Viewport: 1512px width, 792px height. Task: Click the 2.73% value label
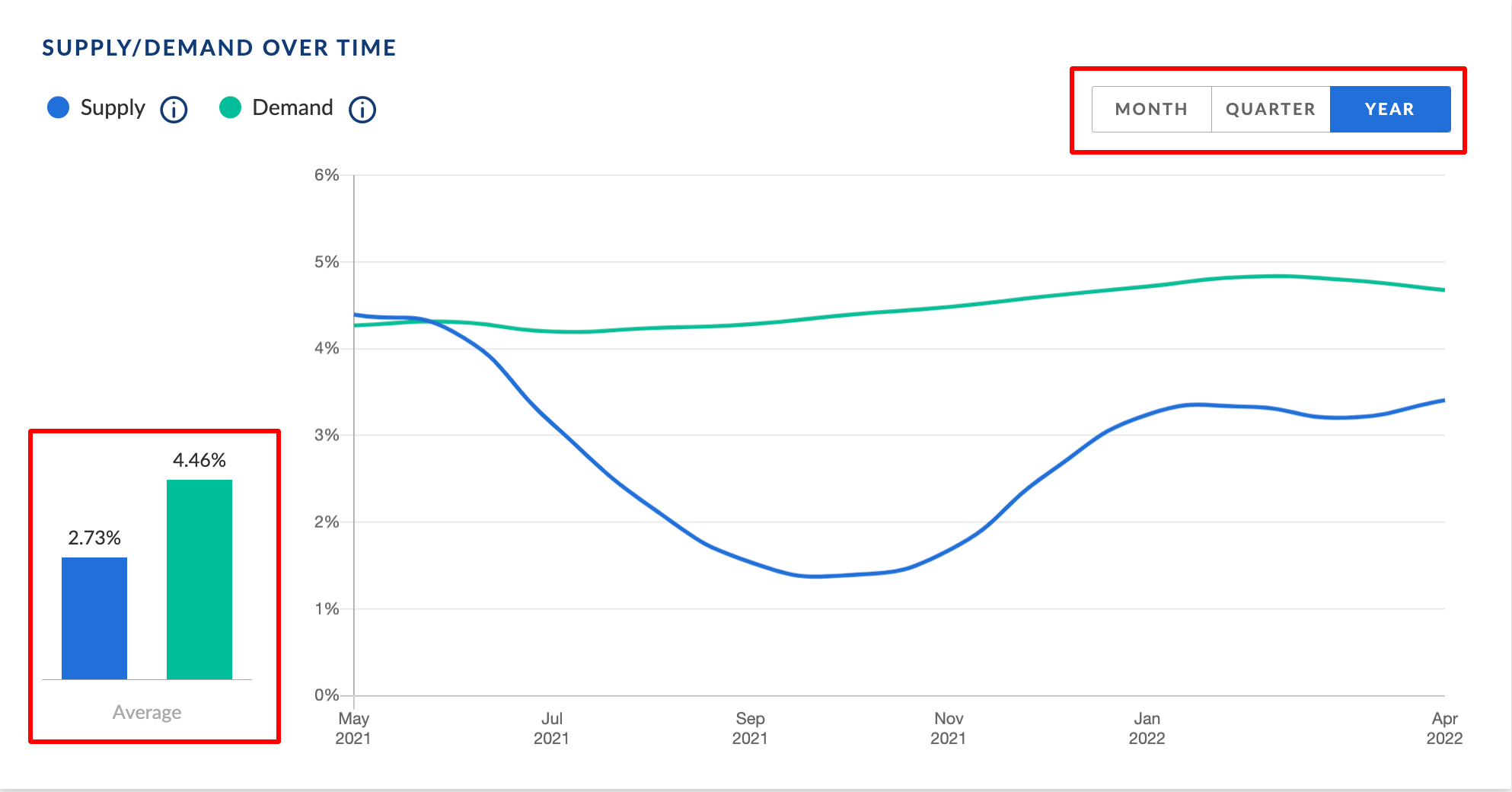[94, 538]
